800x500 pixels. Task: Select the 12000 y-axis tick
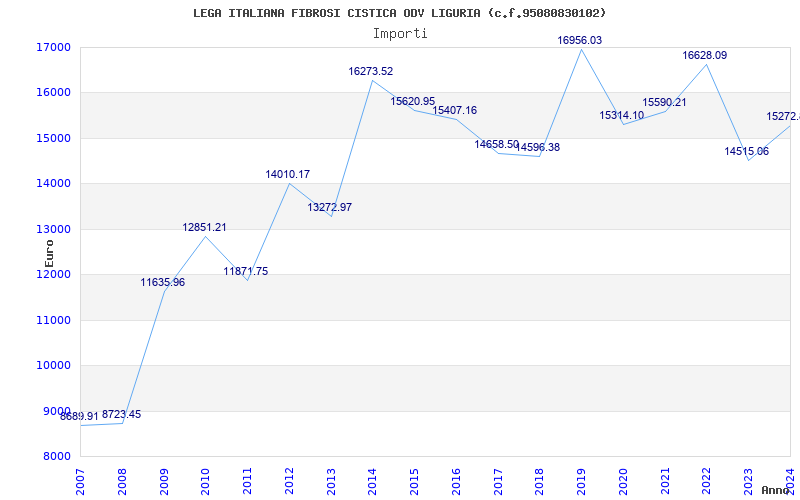tap(53, 274)
